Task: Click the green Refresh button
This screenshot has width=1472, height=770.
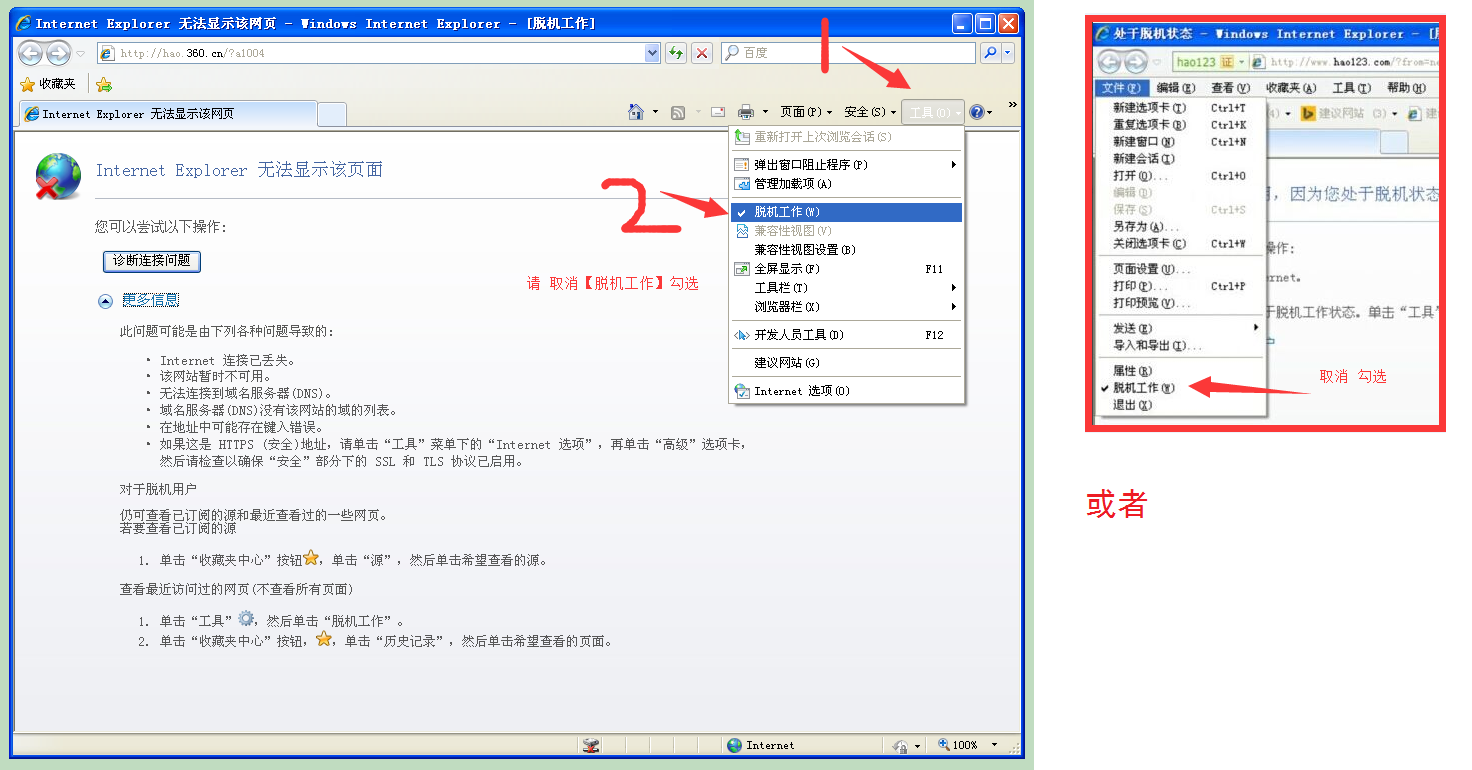Action: (677, 53)
